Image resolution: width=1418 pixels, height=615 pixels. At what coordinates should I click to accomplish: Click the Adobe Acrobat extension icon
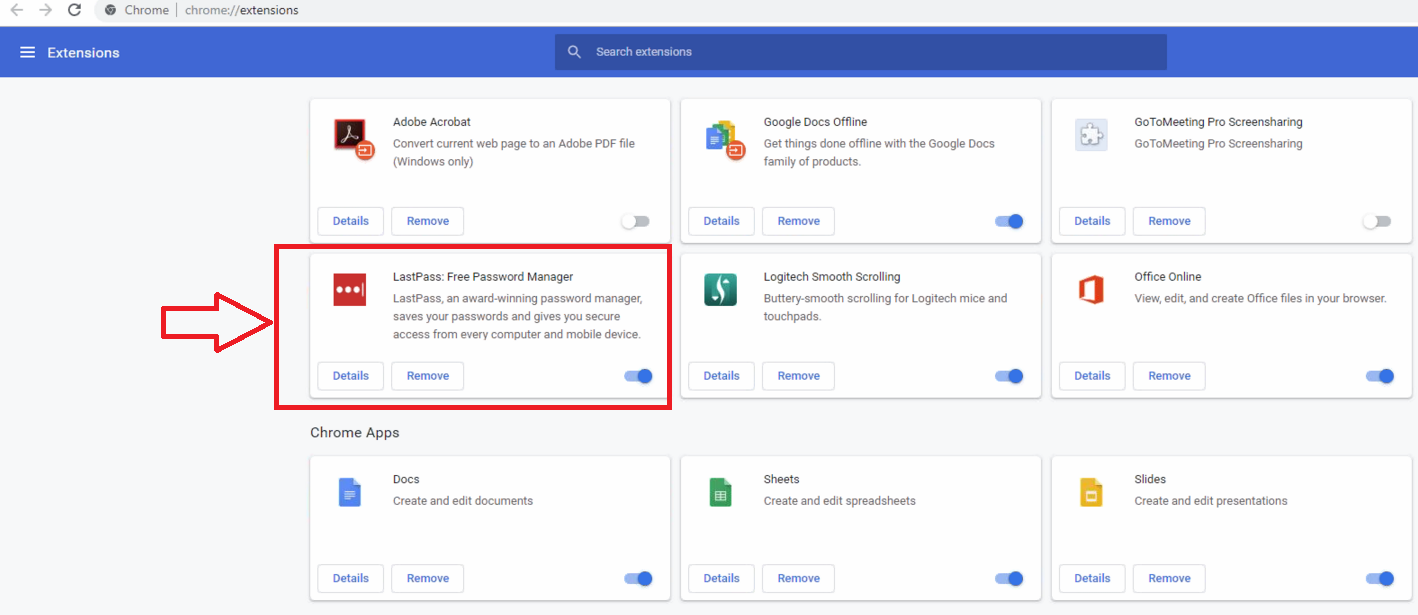coord(353,138)
